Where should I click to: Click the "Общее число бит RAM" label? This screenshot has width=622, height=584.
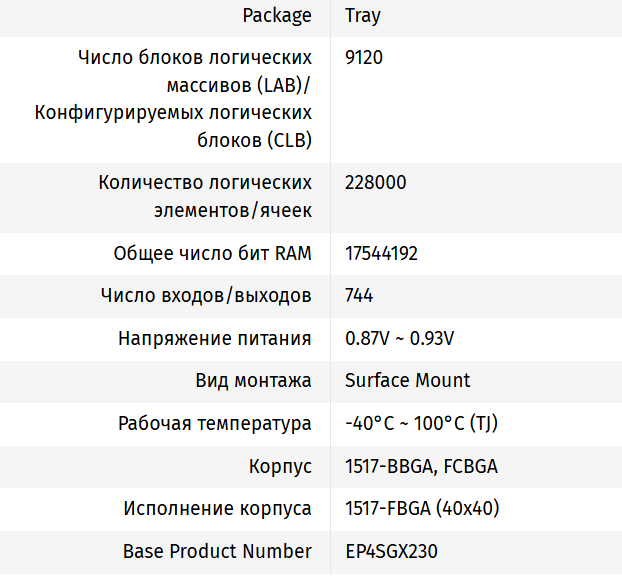pos(213,254)
